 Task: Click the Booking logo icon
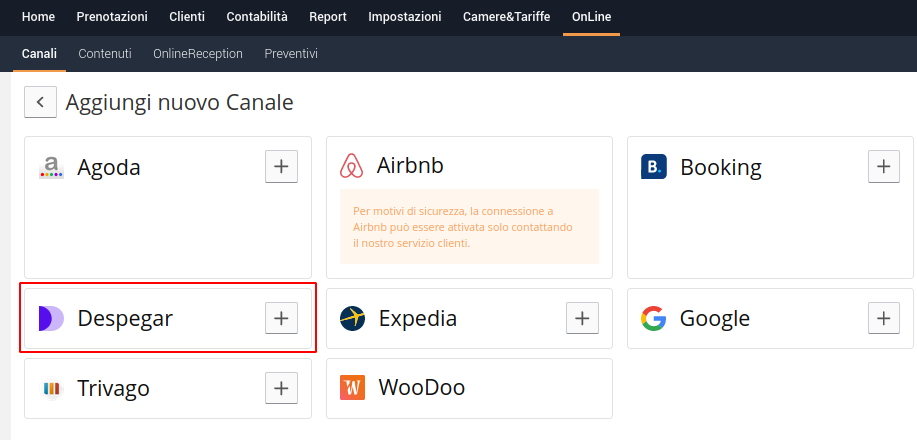(654, 167)
